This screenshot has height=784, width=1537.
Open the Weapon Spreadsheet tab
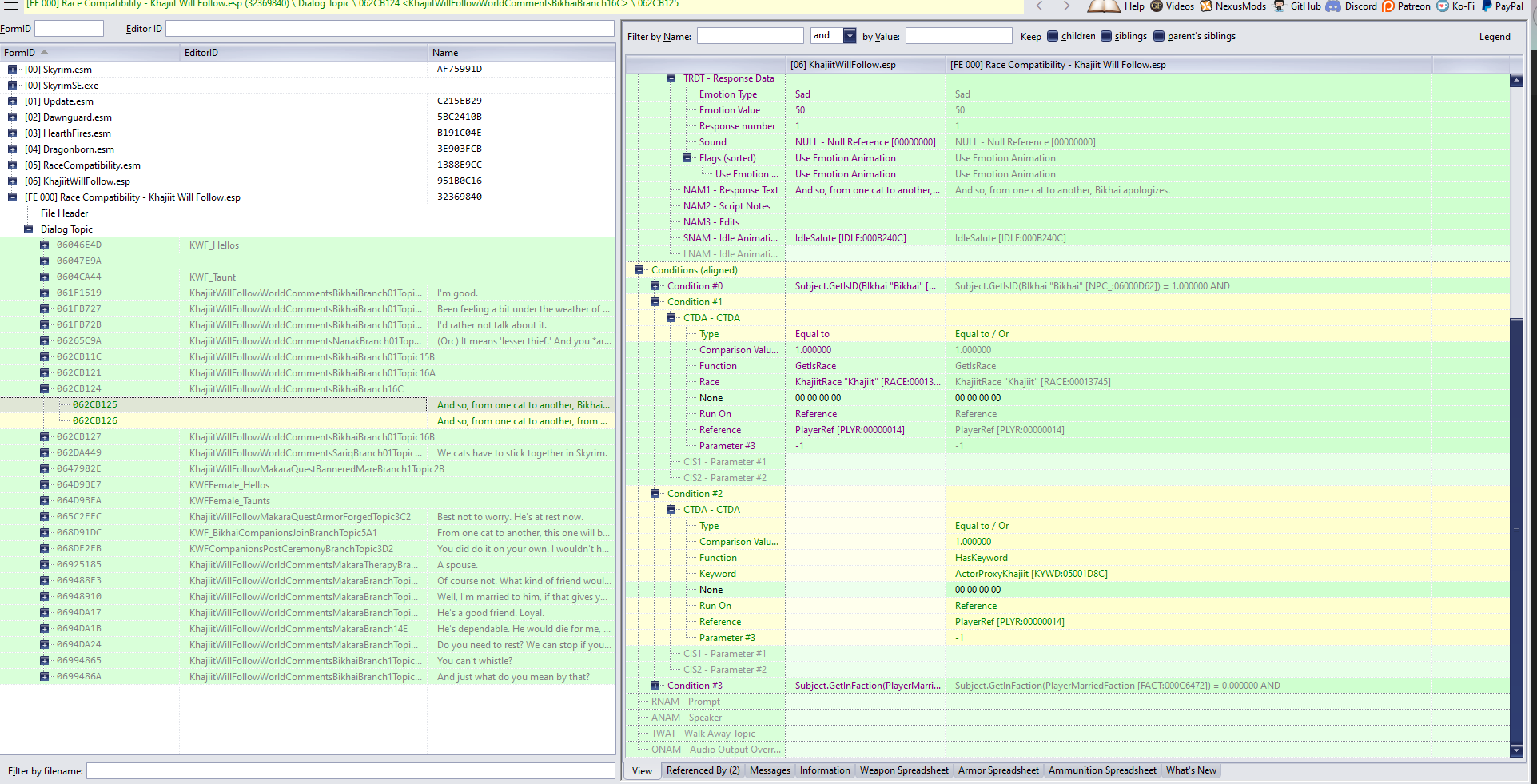tap(904, 770)
